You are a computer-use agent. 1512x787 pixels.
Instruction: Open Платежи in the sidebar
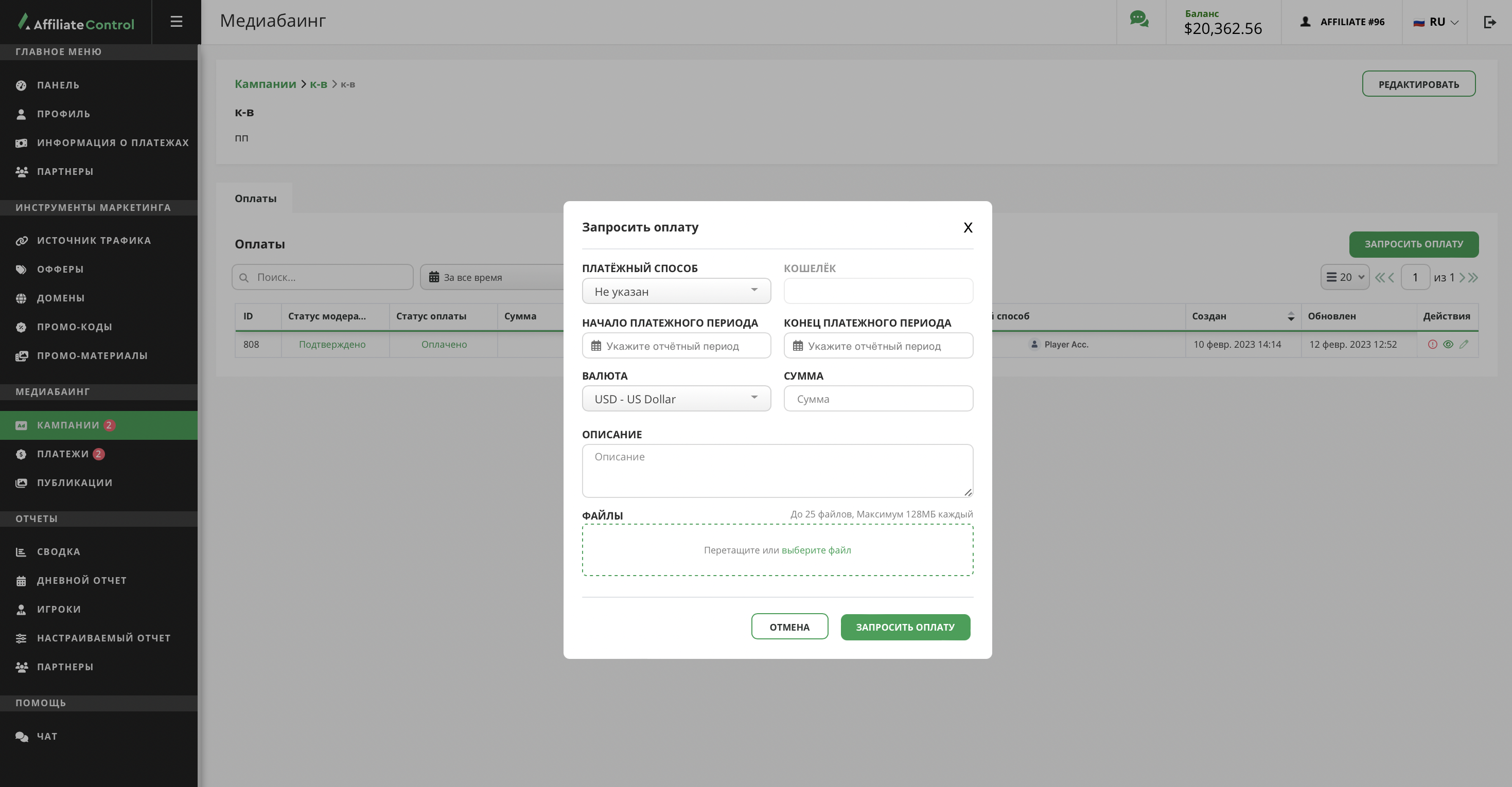(x=63, y=454)
